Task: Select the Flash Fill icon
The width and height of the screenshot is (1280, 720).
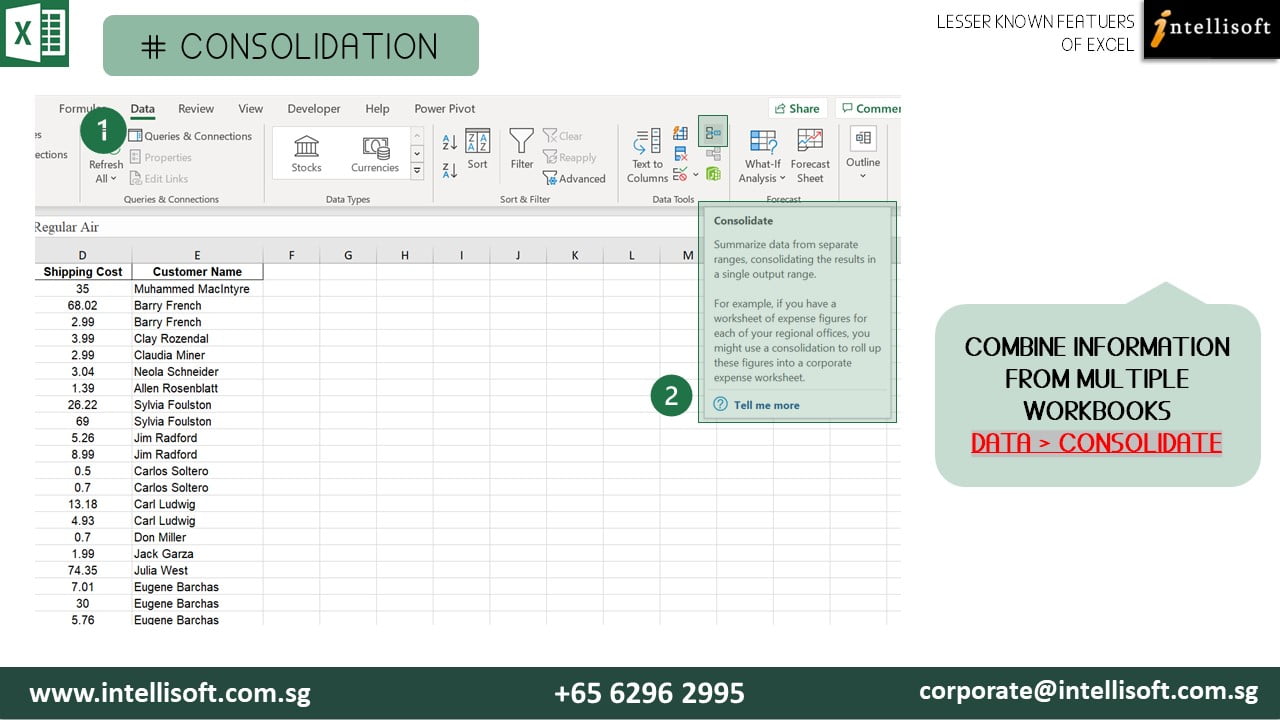Action: tap(680, 134)
